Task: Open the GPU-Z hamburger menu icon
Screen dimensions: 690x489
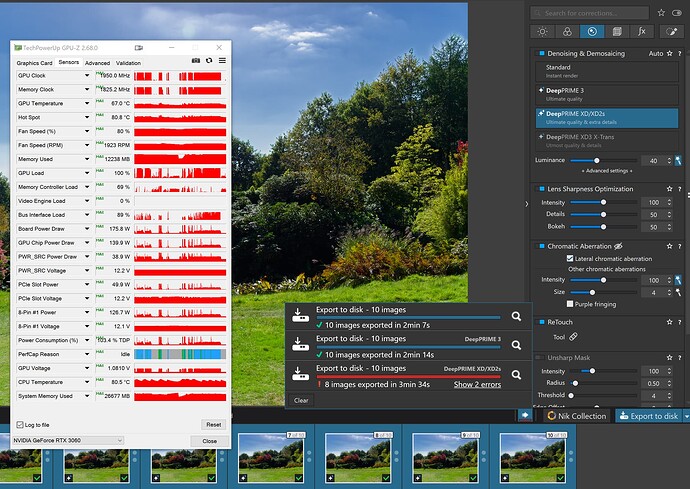Action: [x=222, y=61]
